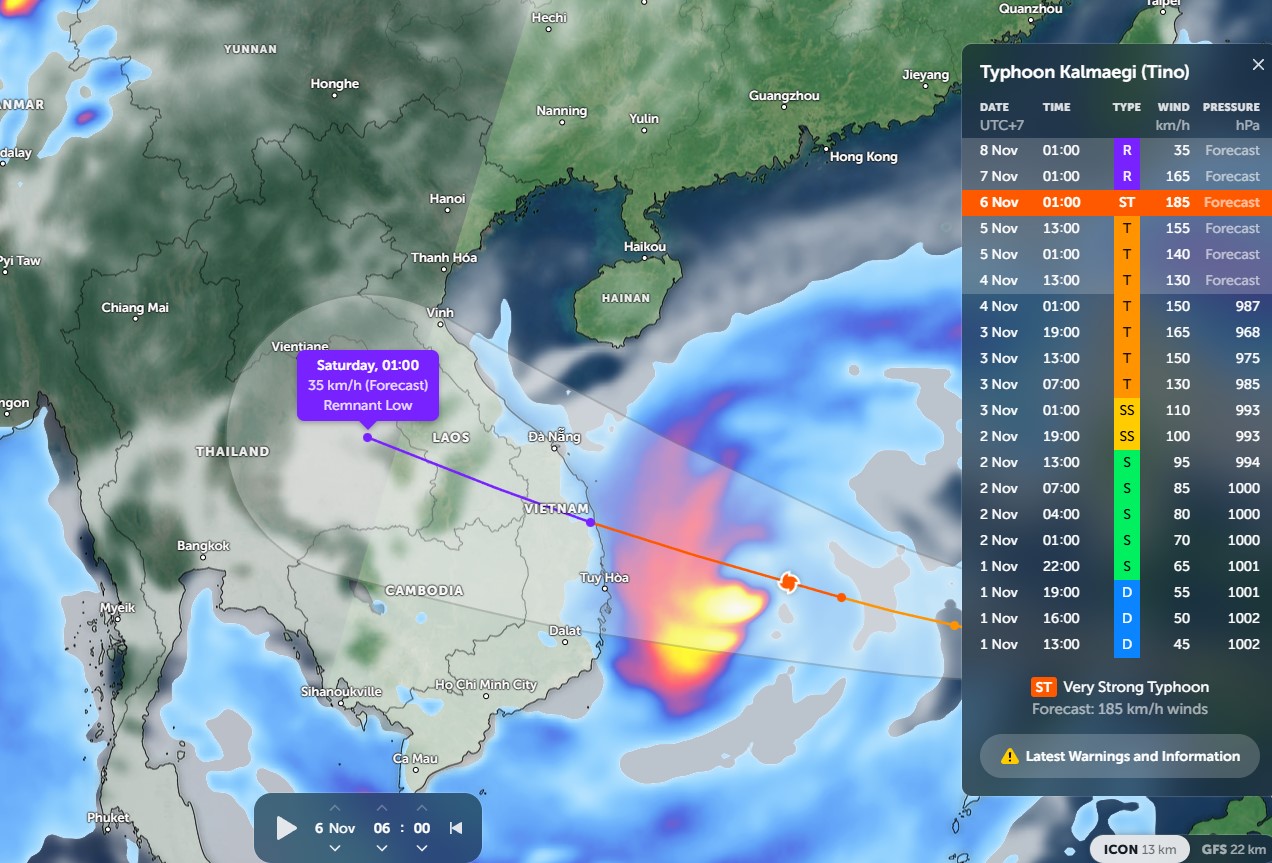
Task: Click the PRESSURE hPa column header
Action: tap(1231, 116)
